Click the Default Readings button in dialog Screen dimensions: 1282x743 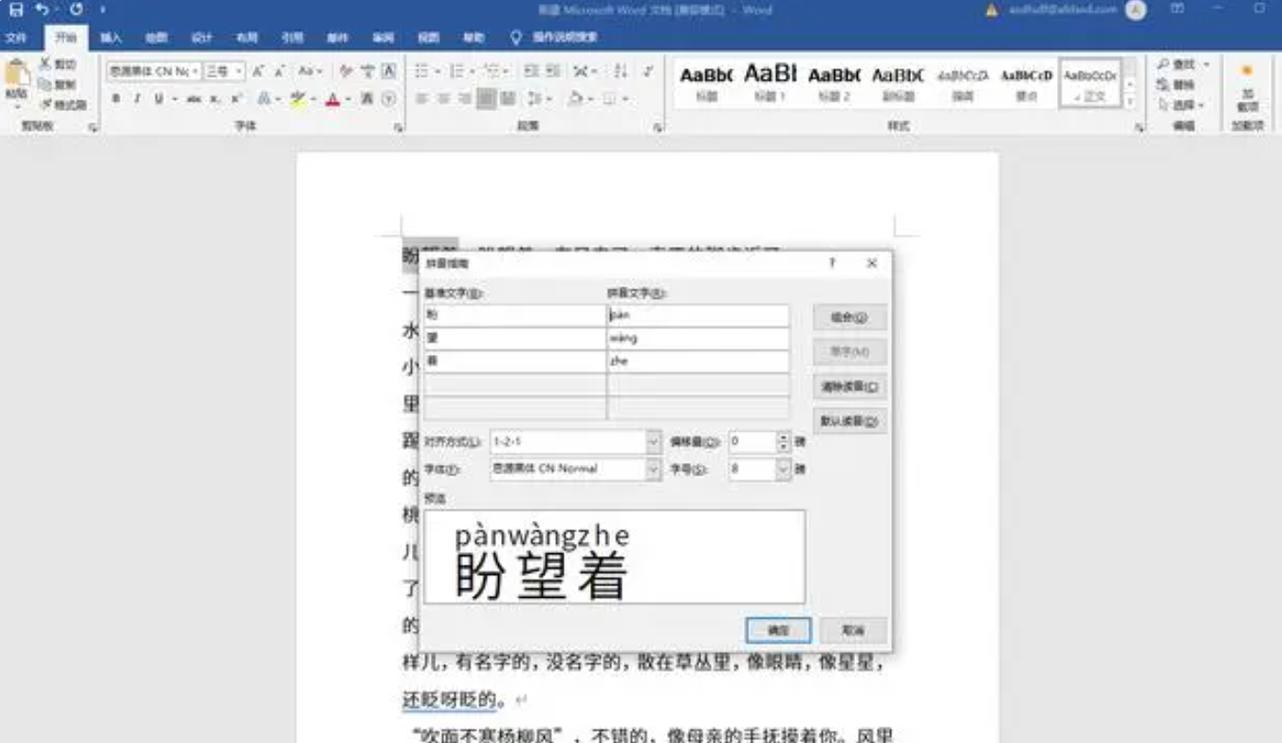pos(849,422)
